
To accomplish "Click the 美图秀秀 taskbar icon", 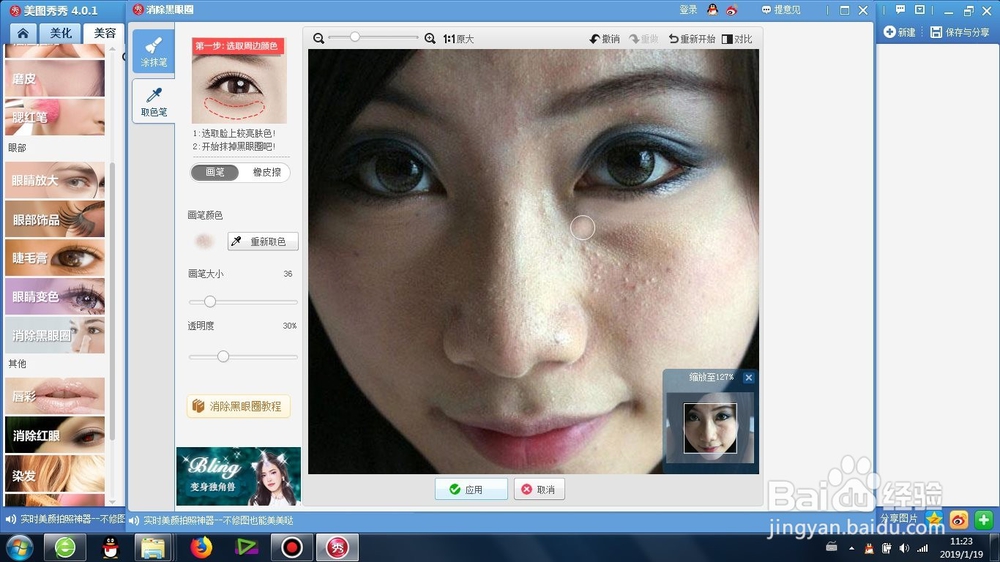I will (x=337, y=547).
